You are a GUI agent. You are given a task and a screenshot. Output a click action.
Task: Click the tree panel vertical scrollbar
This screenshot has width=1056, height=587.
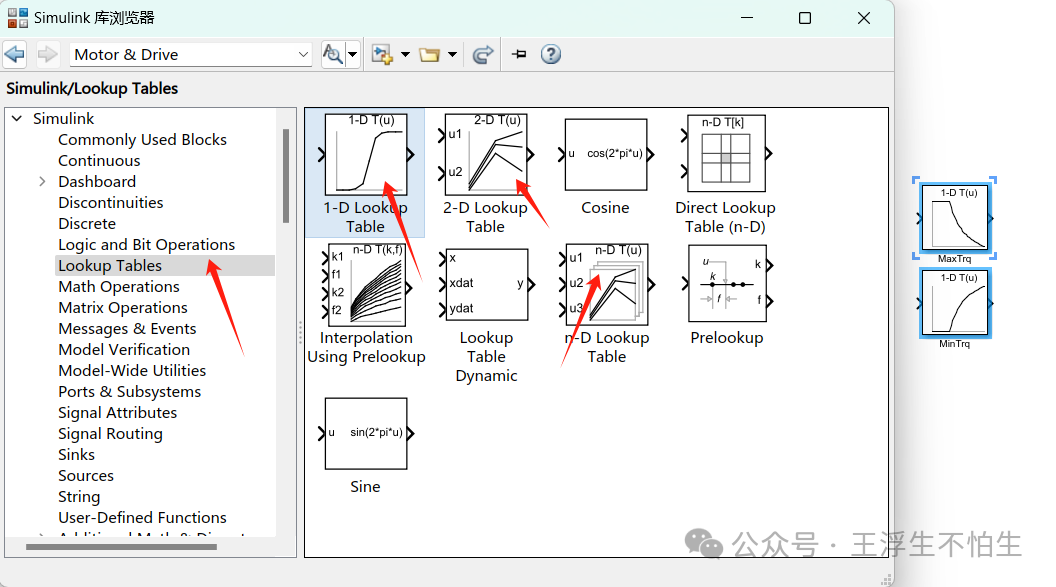286,176
